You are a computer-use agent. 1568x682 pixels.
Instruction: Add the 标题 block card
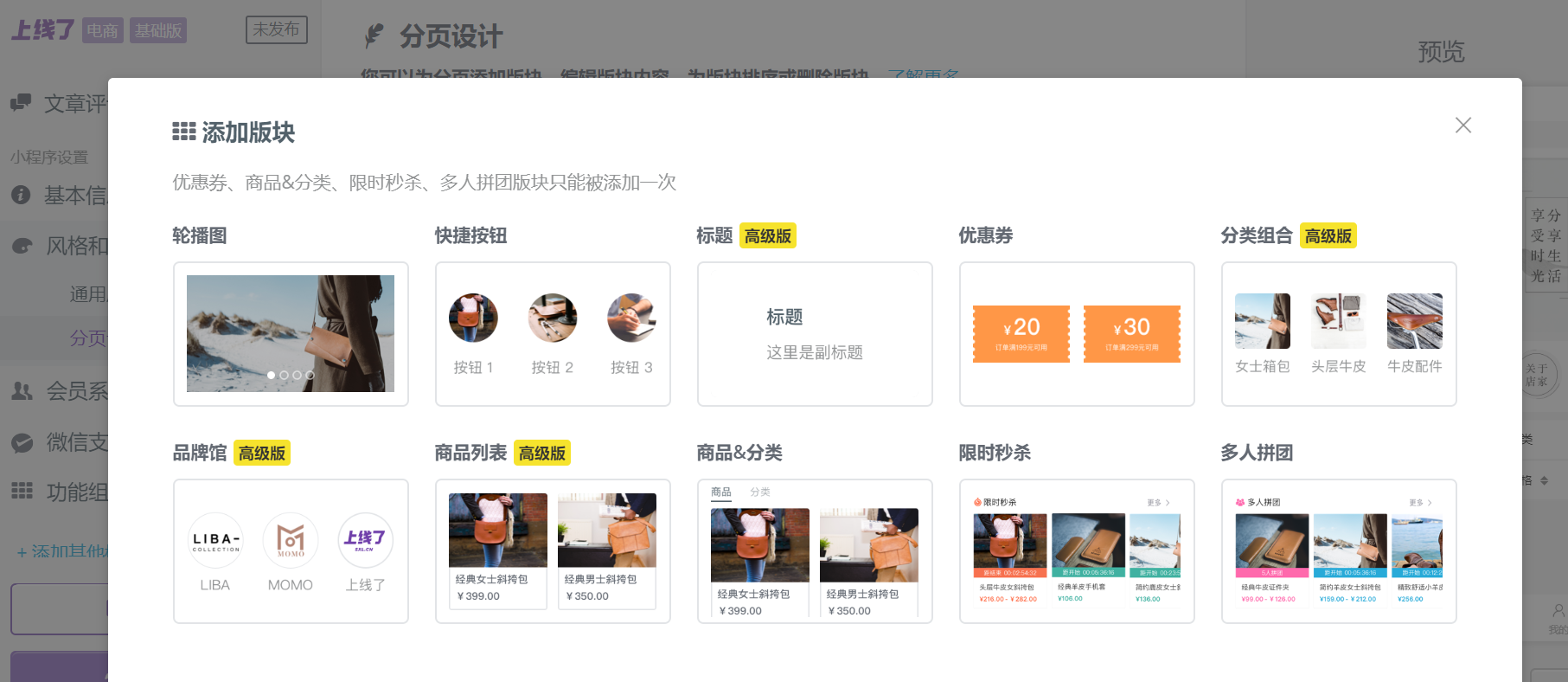[x=815, y=334]
